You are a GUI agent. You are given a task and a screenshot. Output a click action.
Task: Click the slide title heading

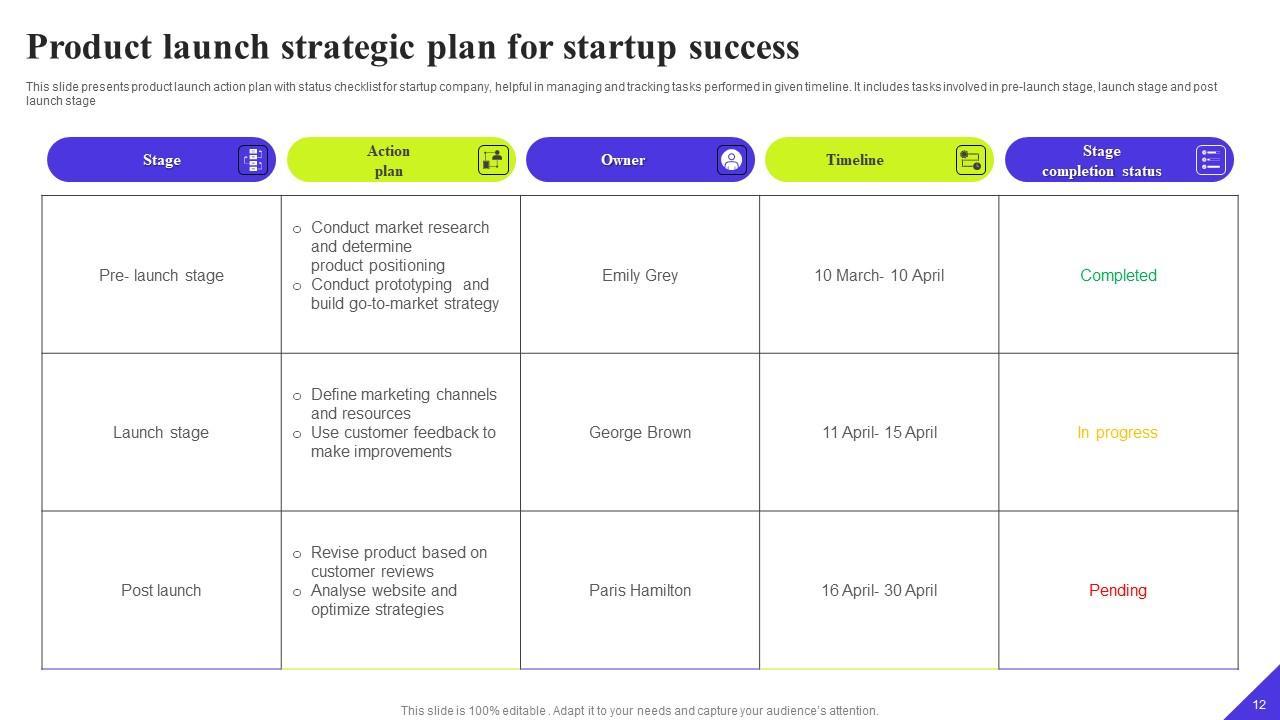(x=413, y=47)
